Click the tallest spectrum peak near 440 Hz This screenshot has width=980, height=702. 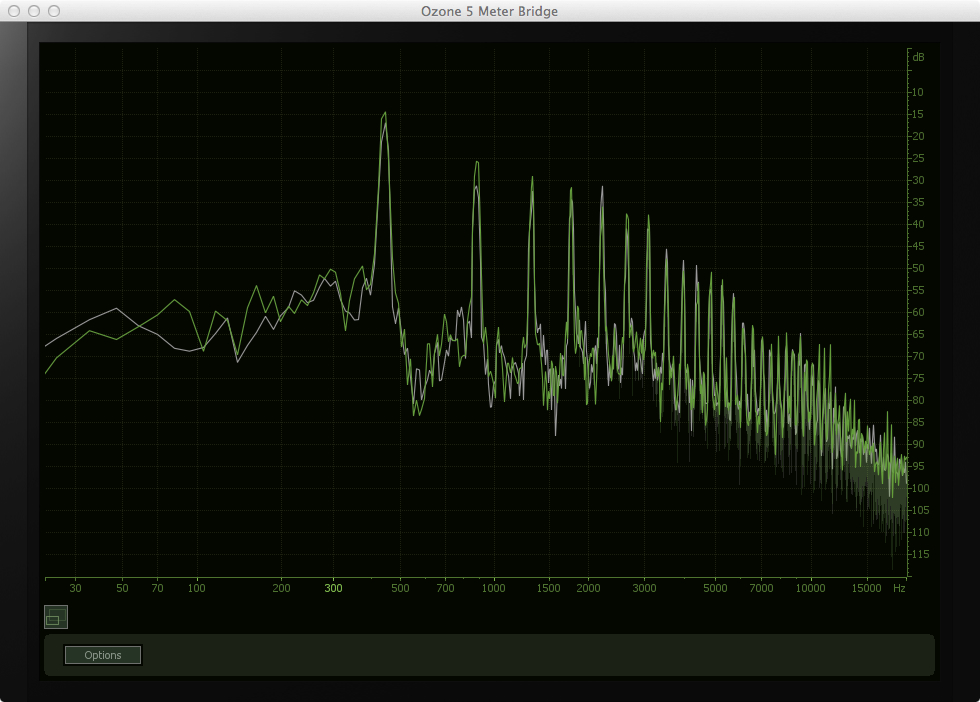pyautogui.click(x=384, y=114)
